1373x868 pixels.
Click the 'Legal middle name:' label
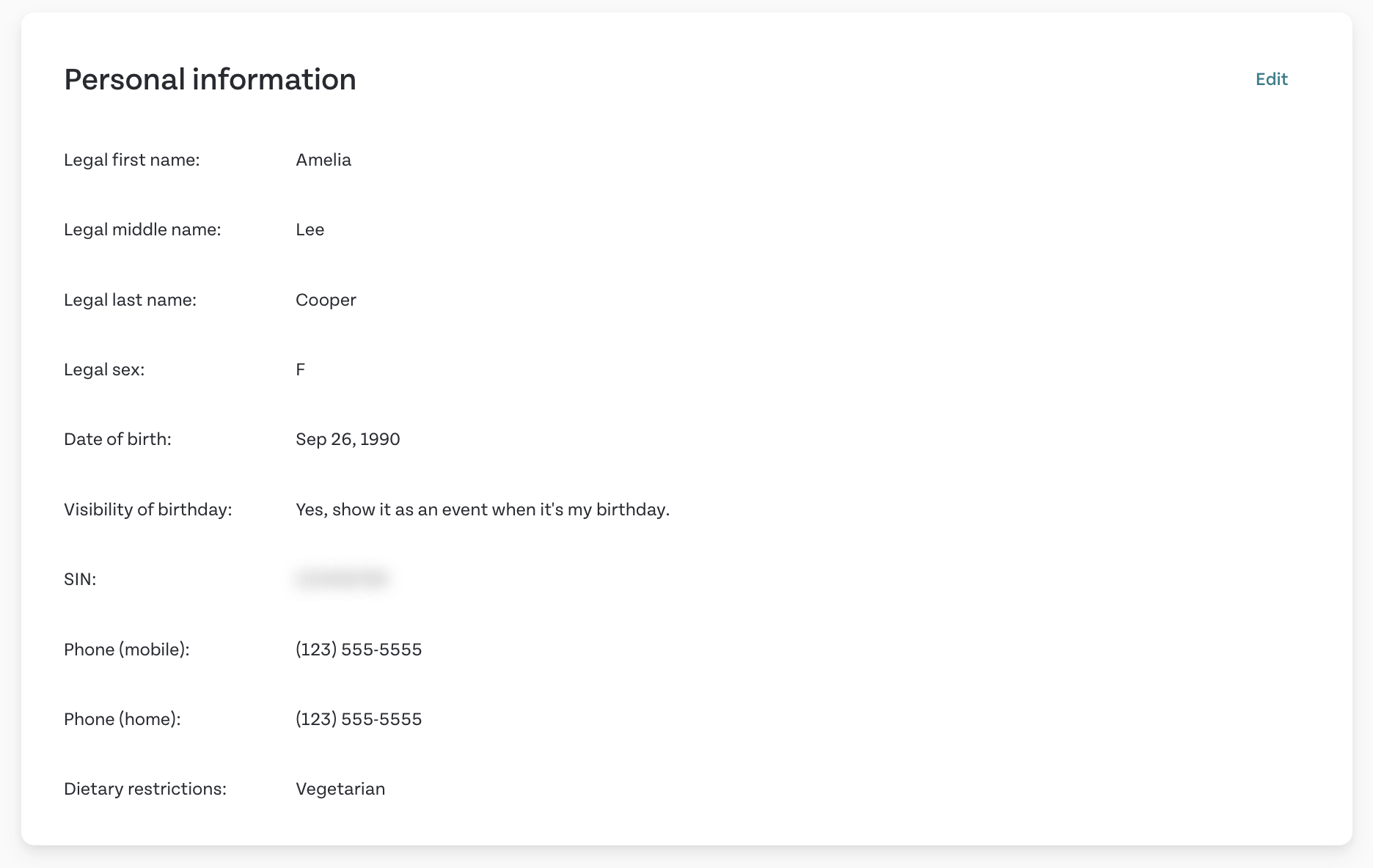[x=142, y=229]
